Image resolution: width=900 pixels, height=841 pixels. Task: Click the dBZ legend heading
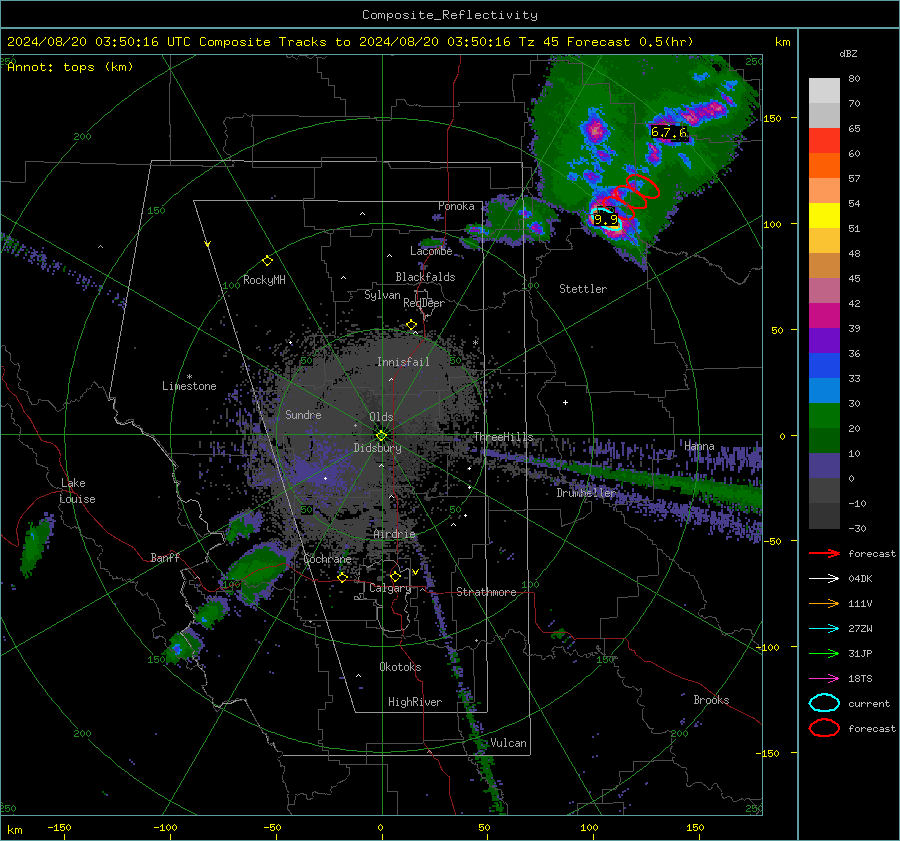848,54
